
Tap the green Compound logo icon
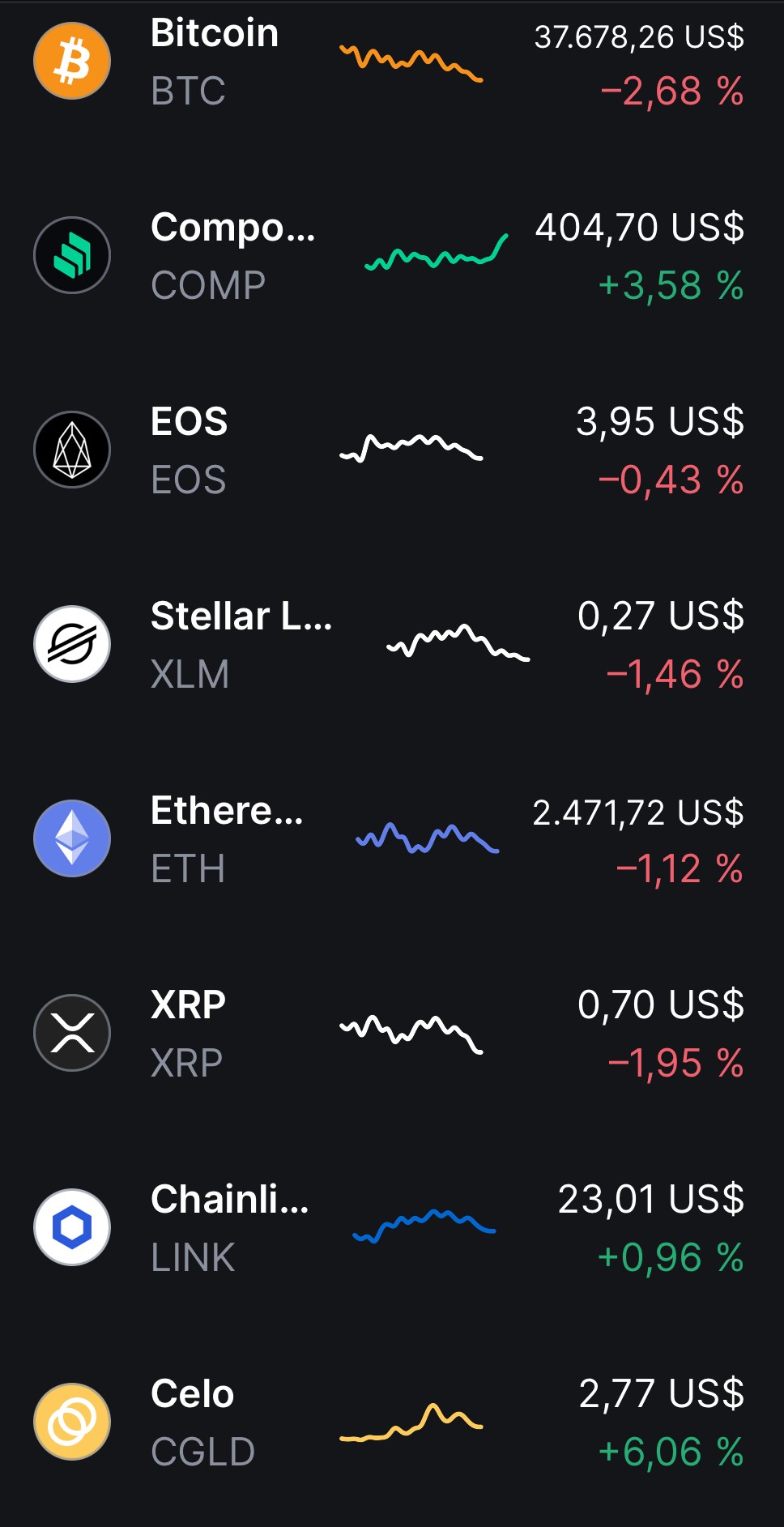point(72,255)
